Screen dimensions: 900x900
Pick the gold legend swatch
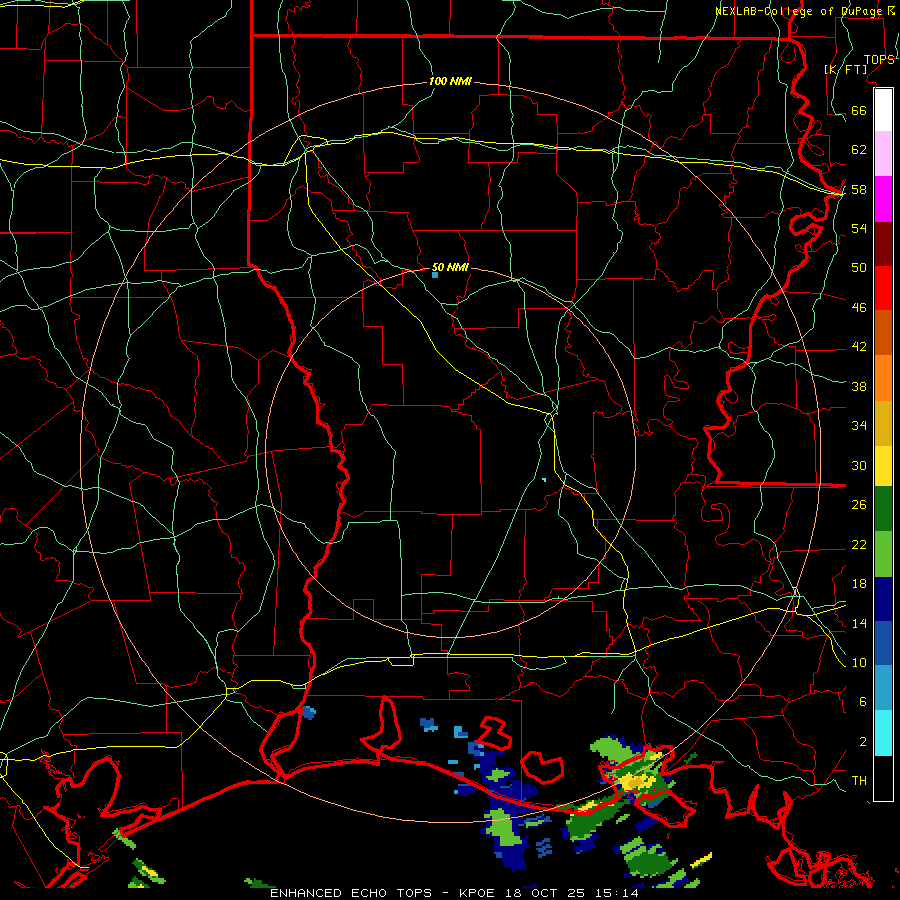(883, 423)
